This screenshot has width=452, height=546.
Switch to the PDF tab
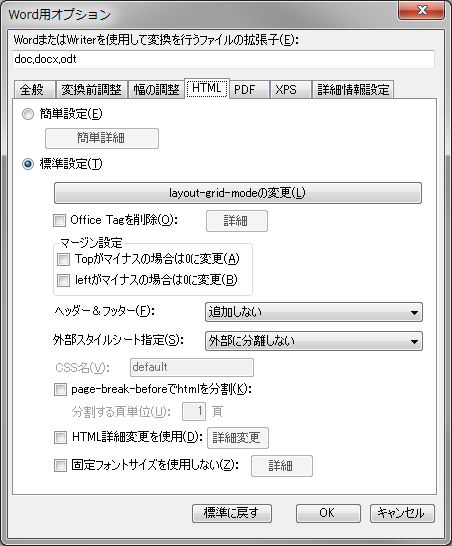[249, 90]
